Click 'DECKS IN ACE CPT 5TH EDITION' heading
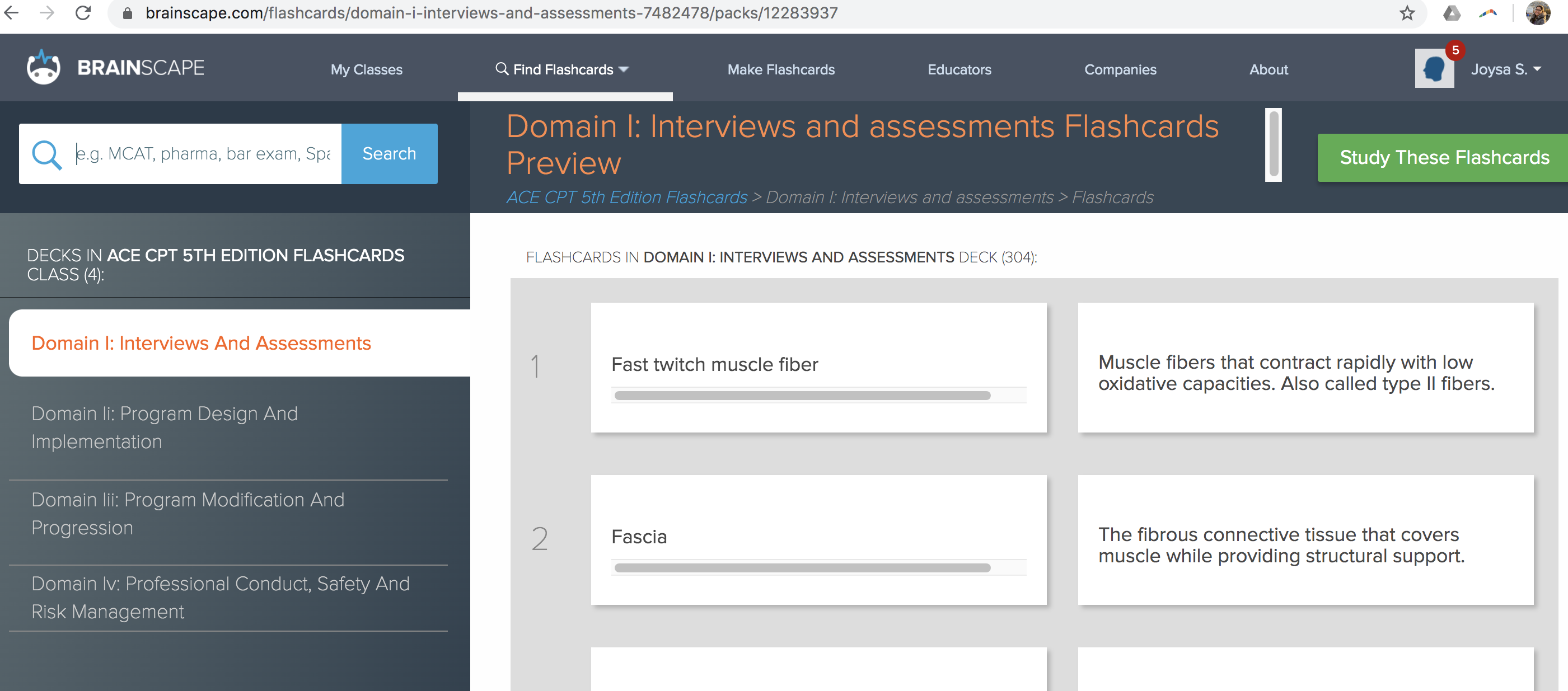The width and height of the screenshot is (1568, 691). [216, 265]
